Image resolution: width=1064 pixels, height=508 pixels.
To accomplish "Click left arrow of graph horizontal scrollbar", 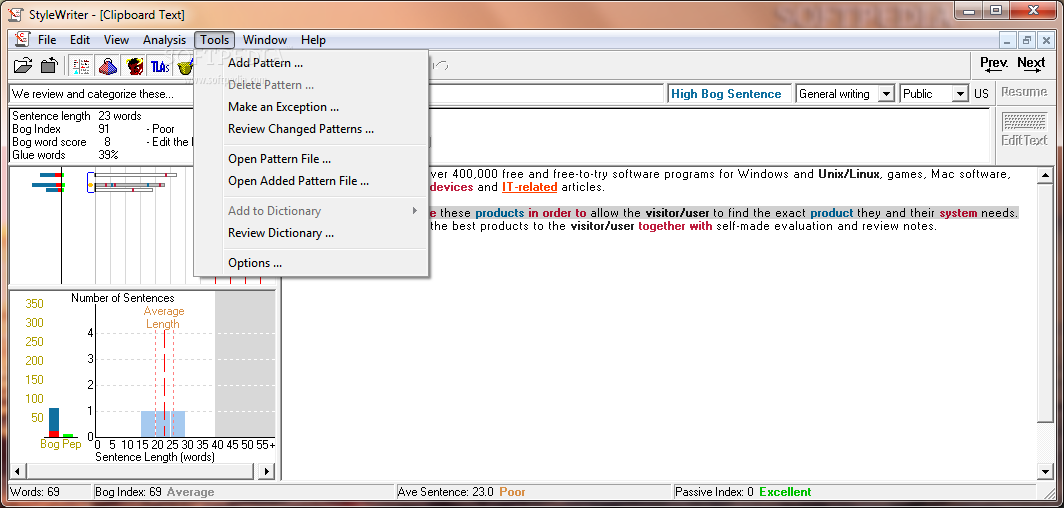I will tap(16, 471).
